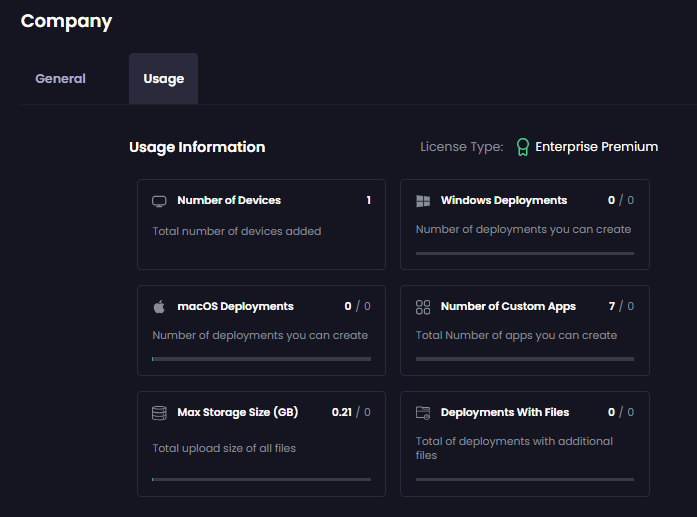Click the Max Storage Size progress bar

tap(261, 479)
